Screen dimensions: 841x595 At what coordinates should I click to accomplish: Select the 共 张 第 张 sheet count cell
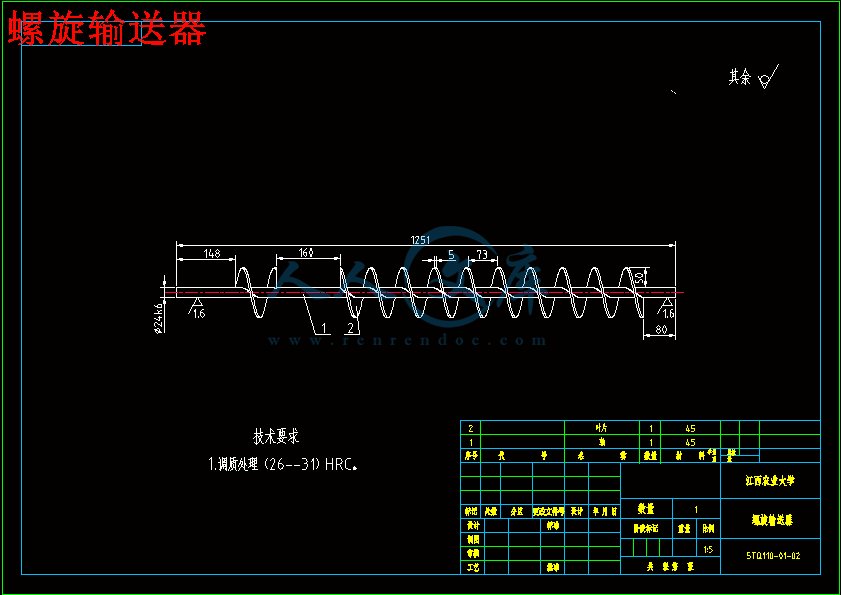[x=670, y=566]
